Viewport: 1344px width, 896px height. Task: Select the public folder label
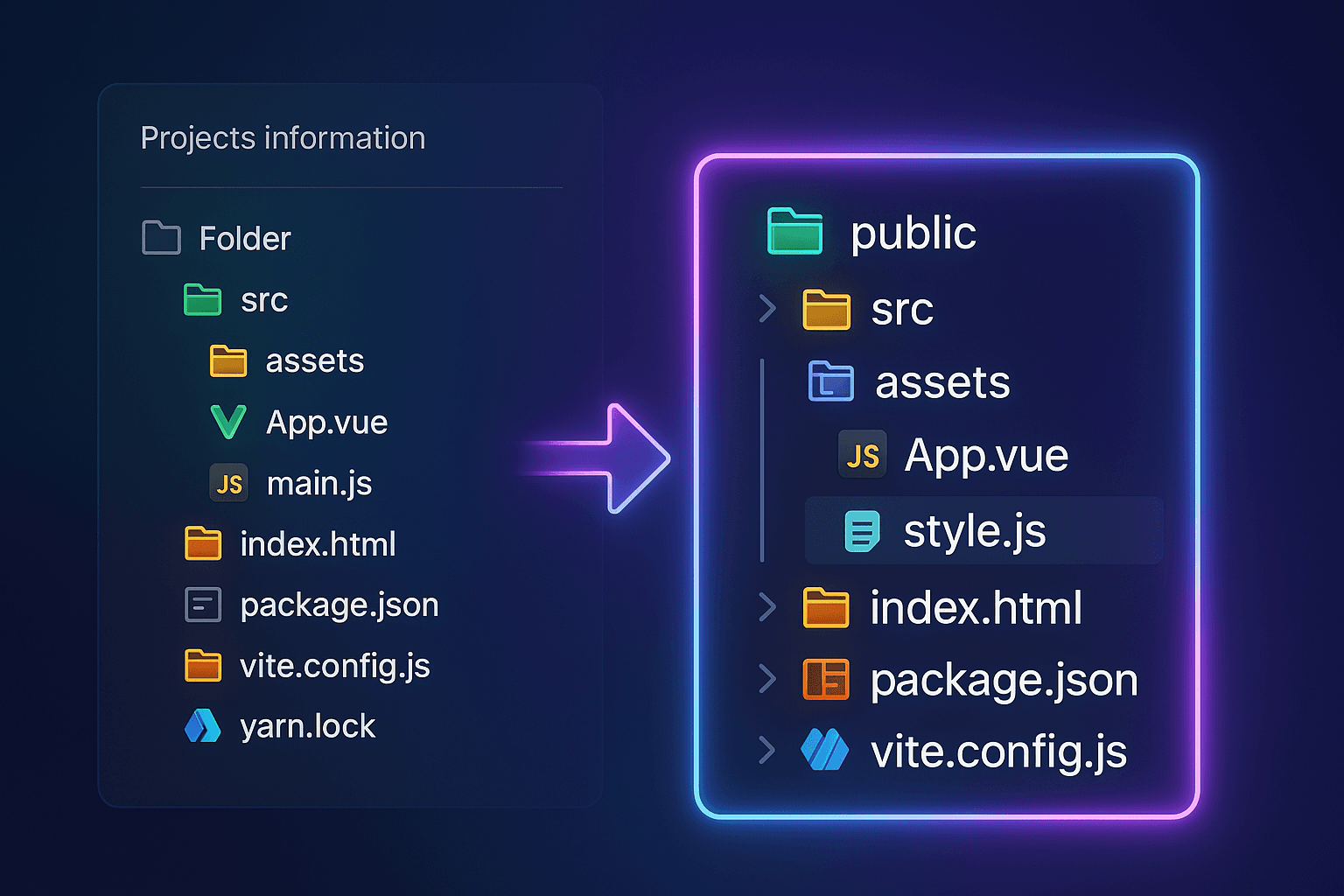[x=913, y=234]
